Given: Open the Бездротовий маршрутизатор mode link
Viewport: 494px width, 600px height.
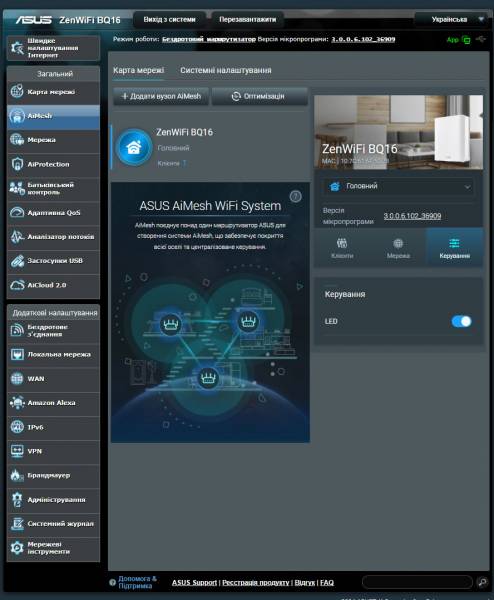Looking at the screenshot, I should click(x=209, y=39).
